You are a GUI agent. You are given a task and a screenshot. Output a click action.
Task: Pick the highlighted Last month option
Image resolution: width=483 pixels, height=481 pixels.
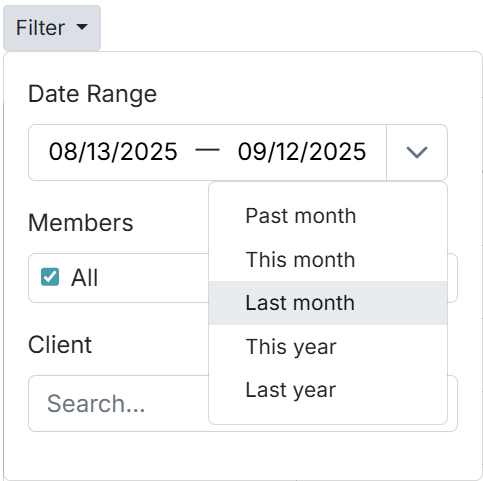(x=328, y=303)
